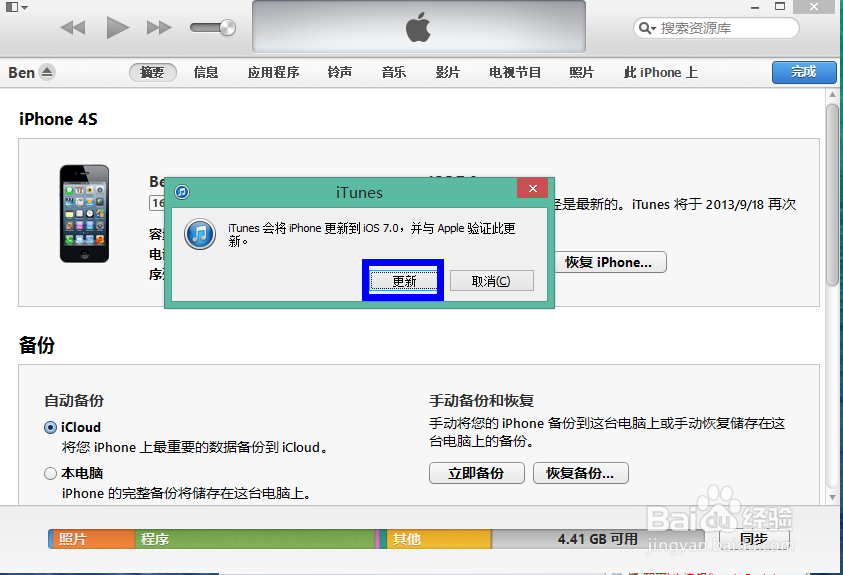Click the 4.41 GB 可用 free space segment

[x=598, y=539]
